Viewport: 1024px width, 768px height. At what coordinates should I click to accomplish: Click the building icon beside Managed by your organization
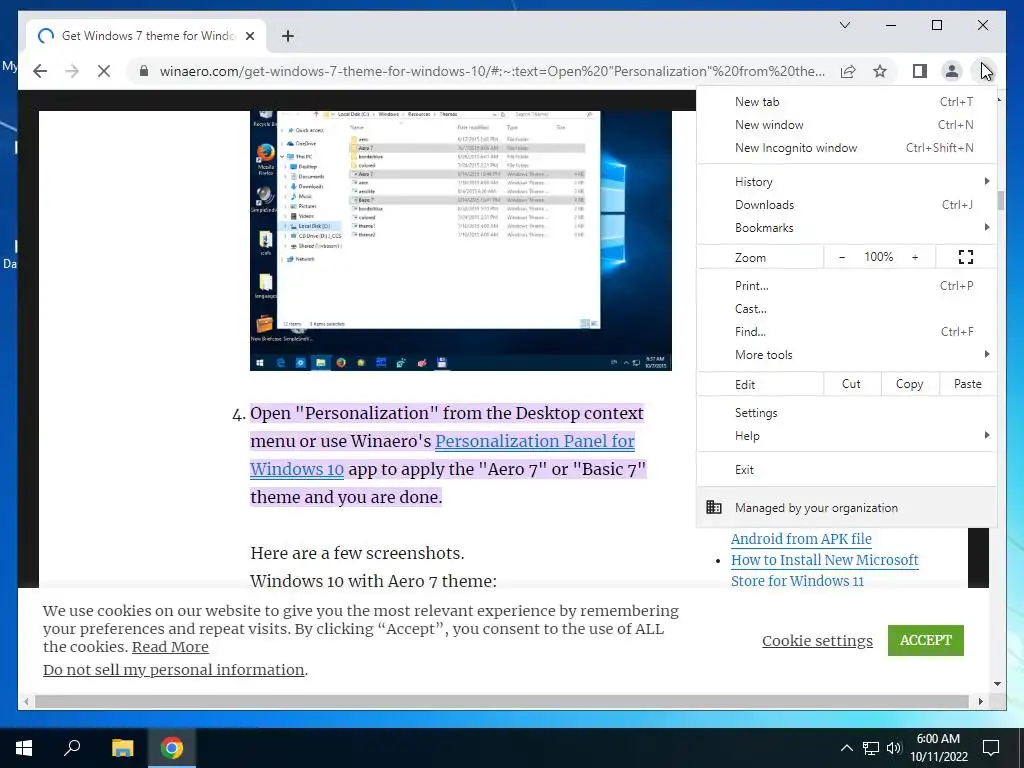tap(714, 507)
